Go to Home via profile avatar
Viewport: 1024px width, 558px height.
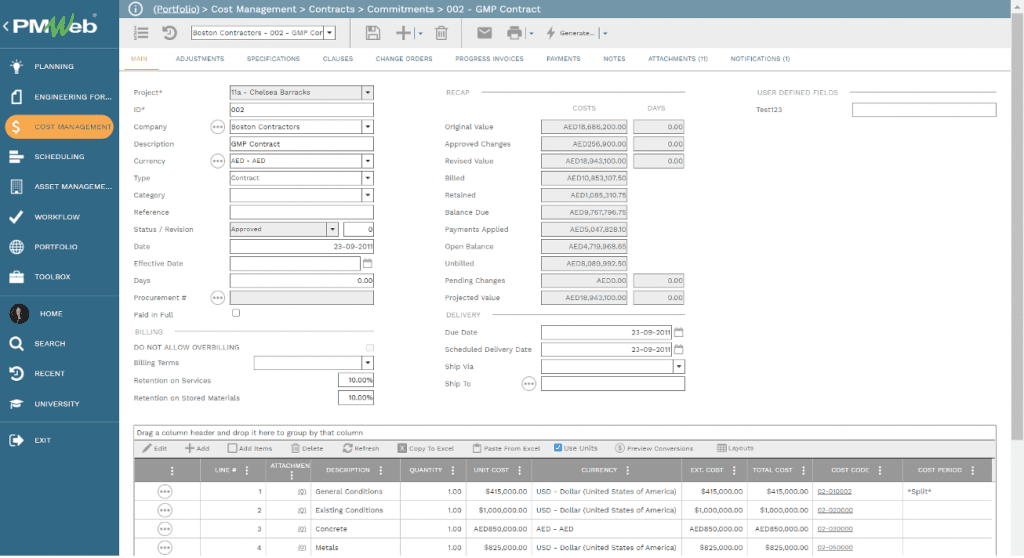pos(19,314)
